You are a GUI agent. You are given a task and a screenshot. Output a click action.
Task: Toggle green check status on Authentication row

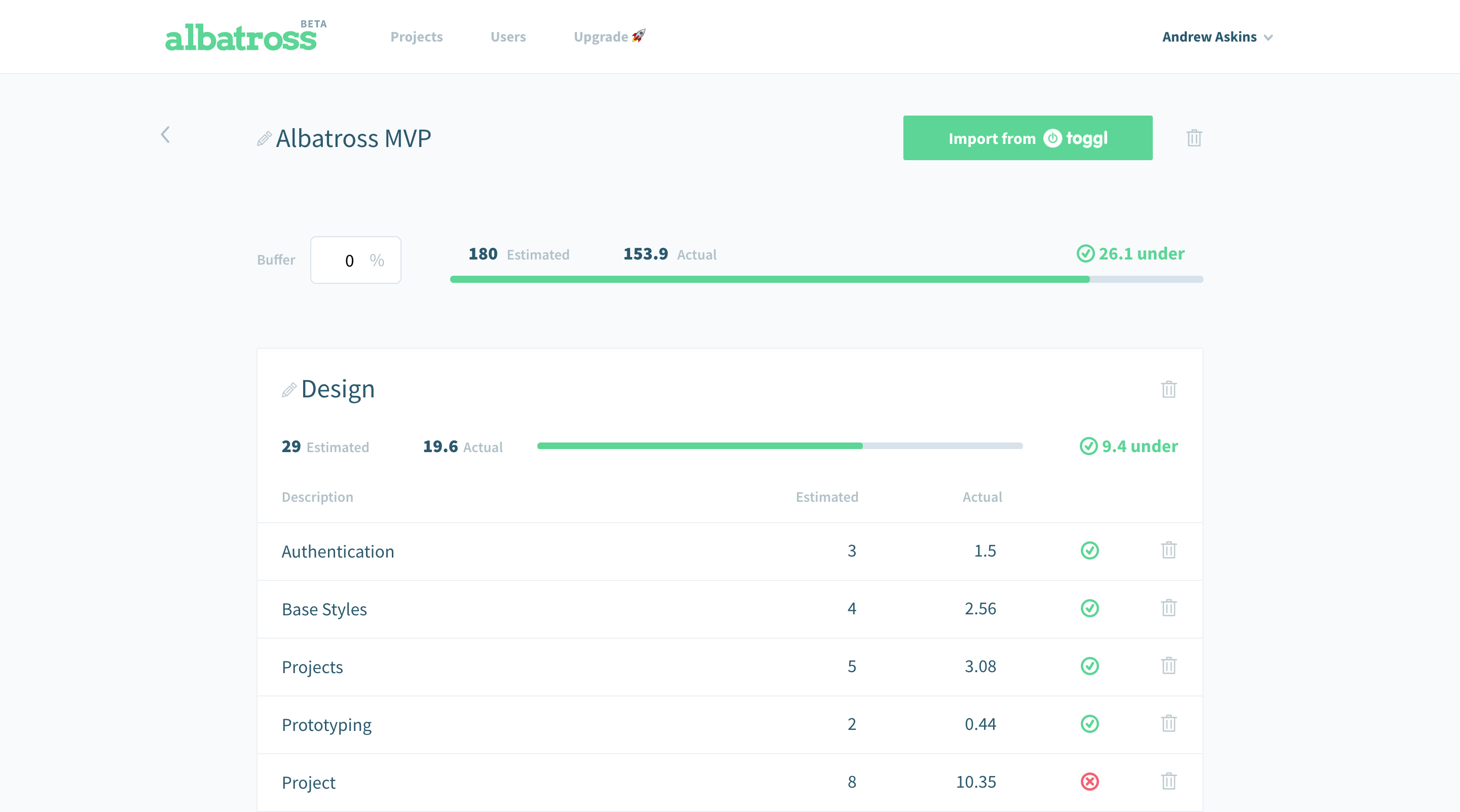(1089, 550)
